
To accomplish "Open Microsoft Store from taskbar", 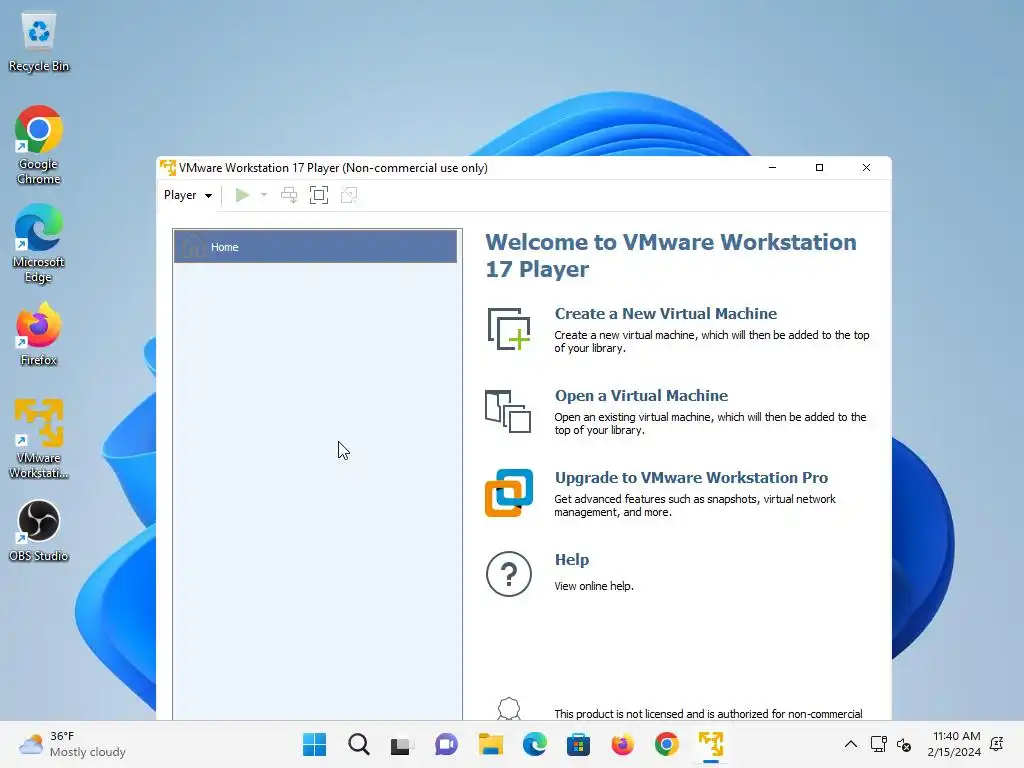I will coord(579,744).
